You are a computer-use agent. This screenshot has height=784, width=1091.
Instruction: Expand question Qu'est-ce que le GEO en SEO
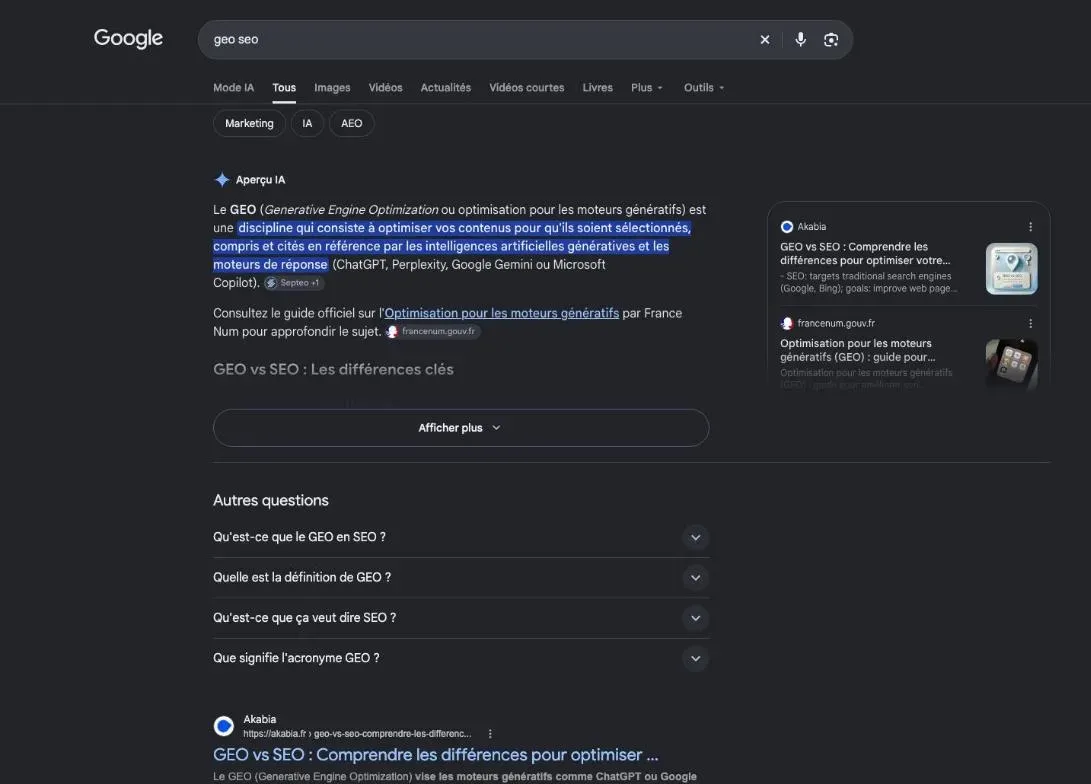coord(461,537)
